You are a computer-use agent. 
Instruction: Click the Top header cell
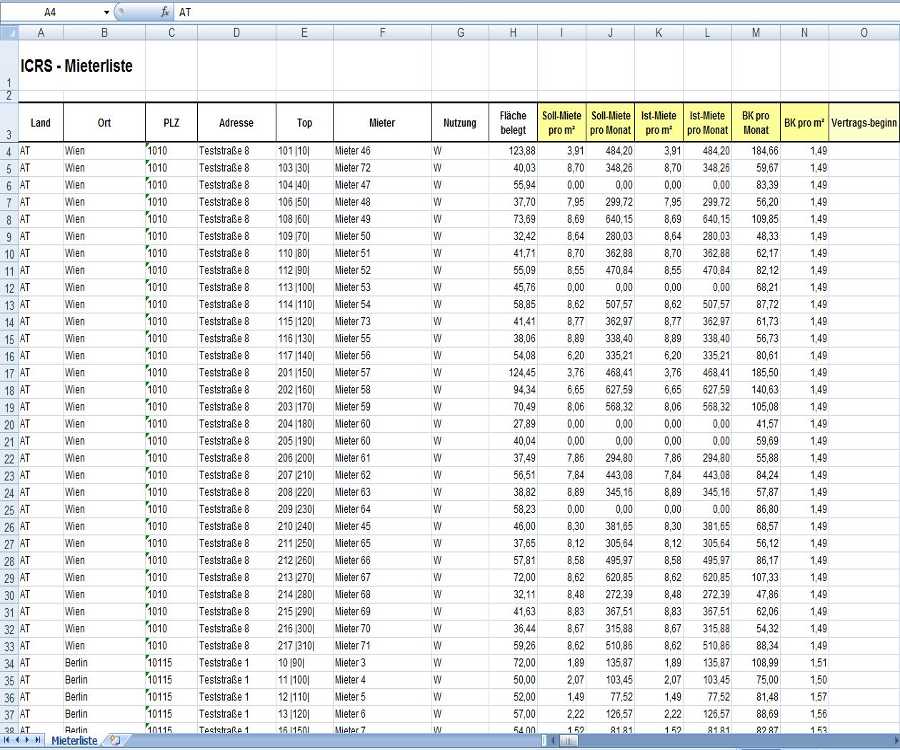[304, 122]
